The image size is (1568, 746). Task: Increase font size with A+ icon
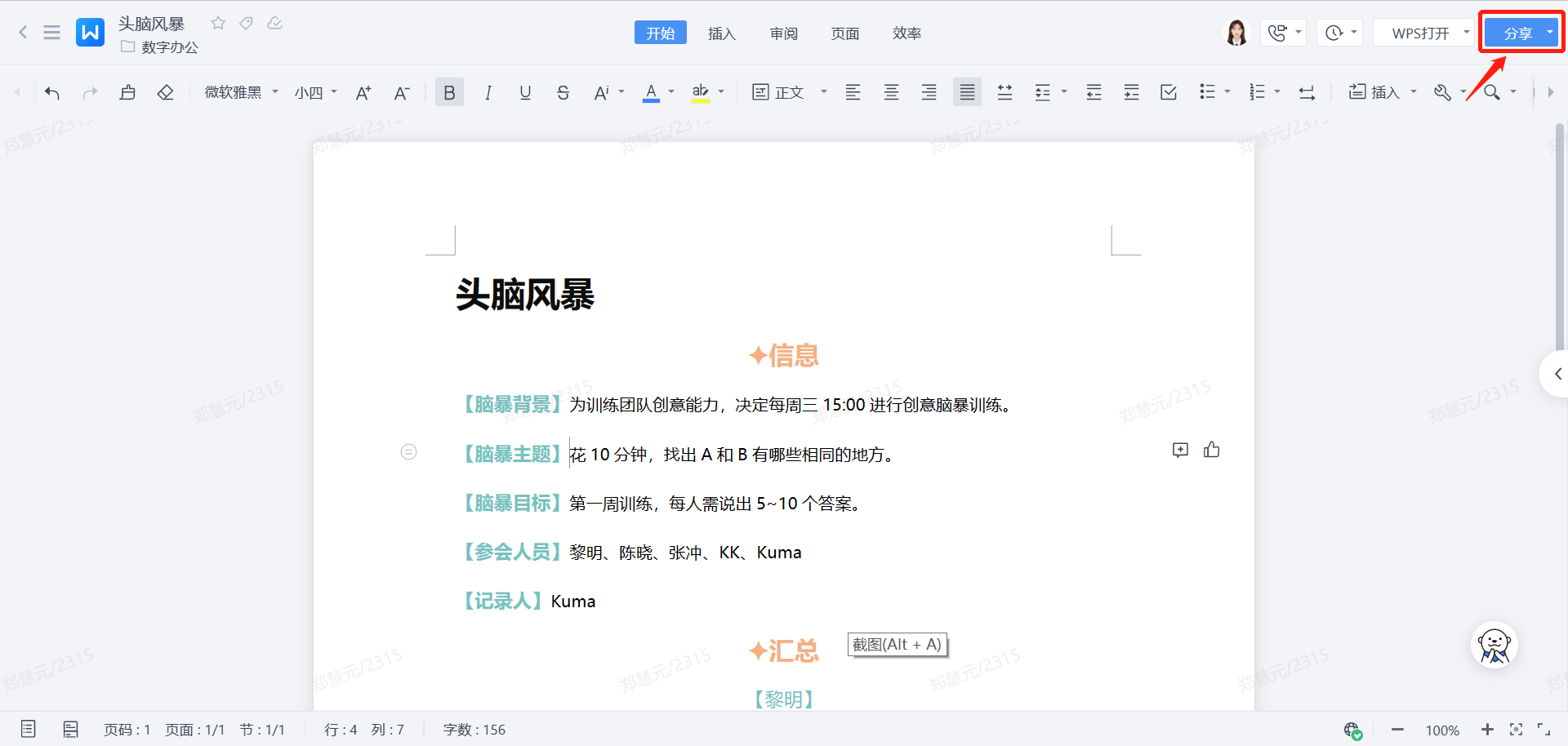363,92
